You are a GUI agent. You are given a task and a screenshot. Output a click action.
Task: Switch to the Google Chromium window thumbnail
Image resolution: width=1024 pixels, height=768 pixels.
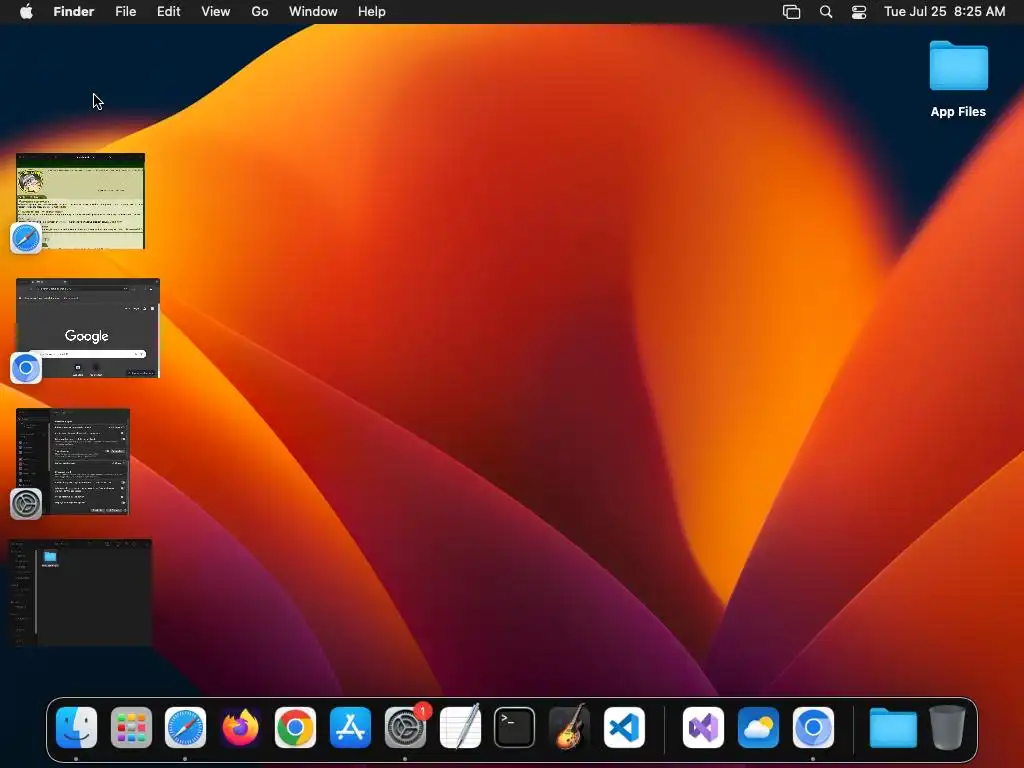(x=88, y=328)
